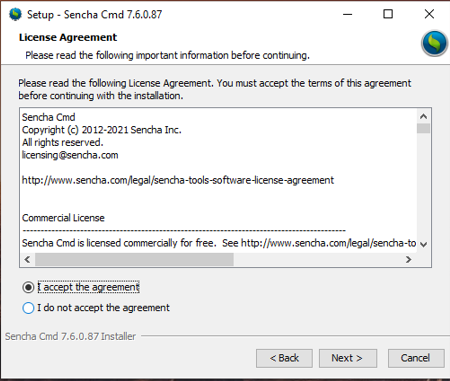Click the license scroll up arrow
450x381 pixels.
(423, 116)
